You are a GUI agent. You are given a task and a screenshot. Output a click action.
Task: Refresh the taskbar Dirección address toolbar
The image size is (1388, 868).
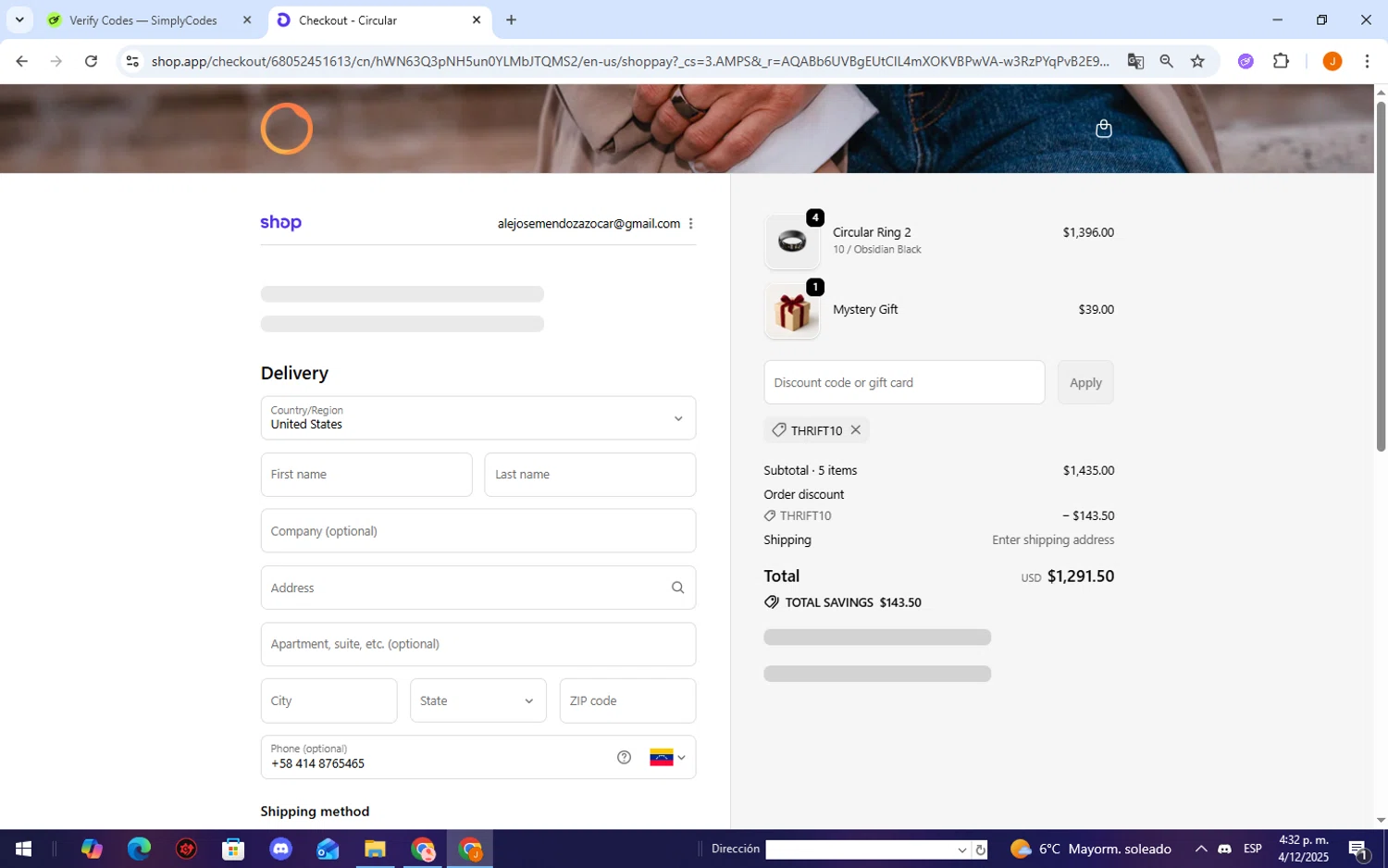(x=981, y=849)
